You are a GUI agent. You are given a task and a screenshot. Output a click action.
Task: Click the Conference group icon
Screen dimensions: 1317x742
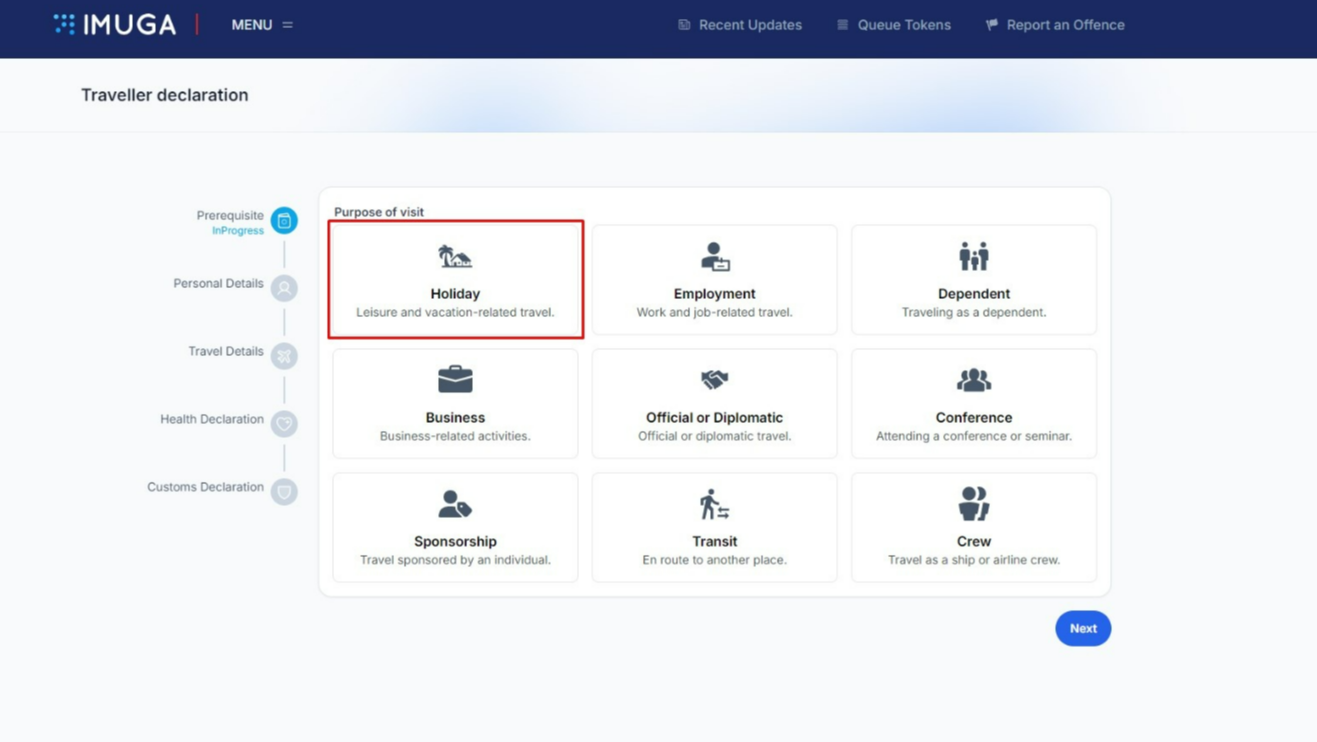974,380
